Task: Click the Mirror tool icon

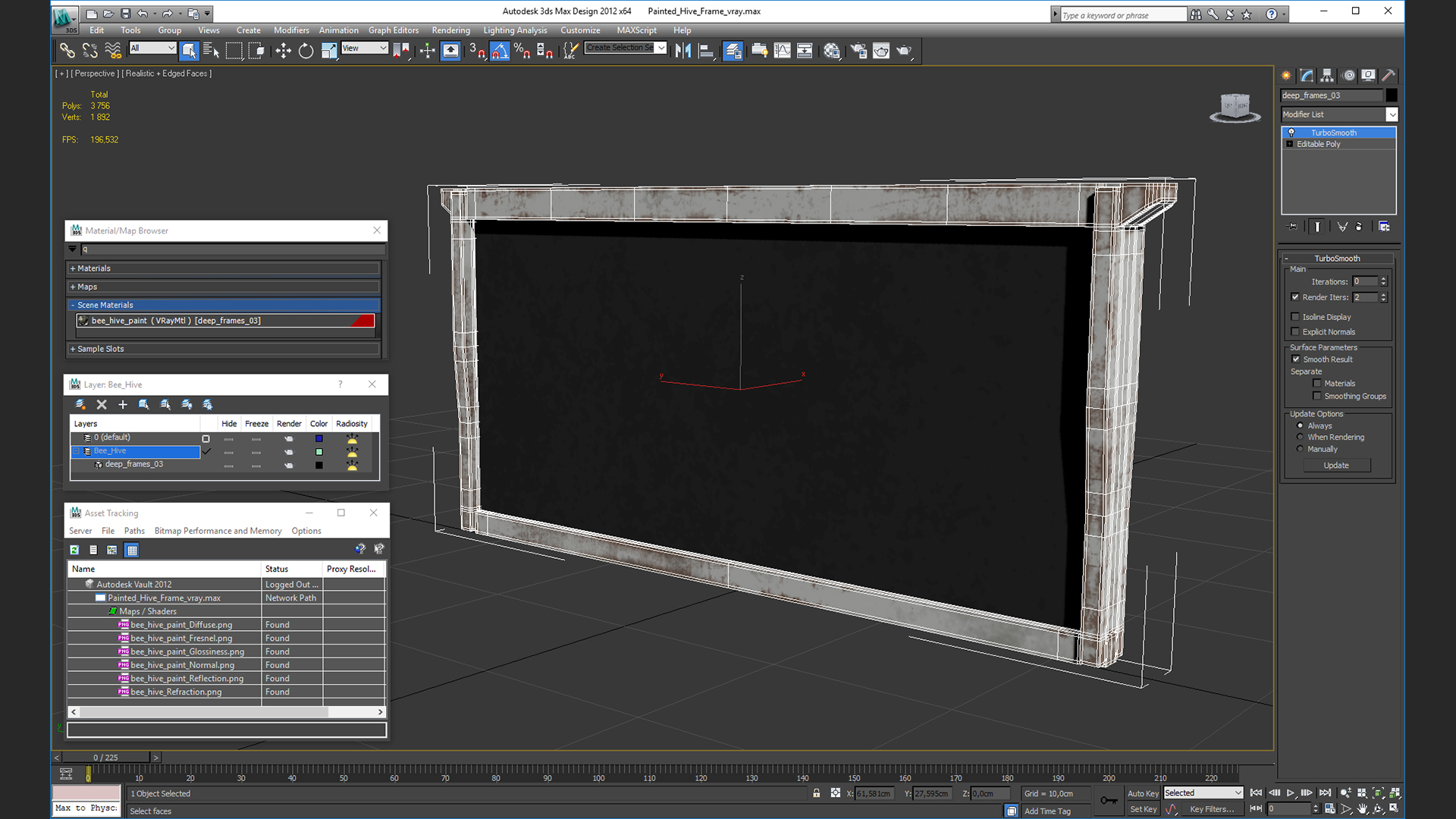Action: click(x=682, y=51)
